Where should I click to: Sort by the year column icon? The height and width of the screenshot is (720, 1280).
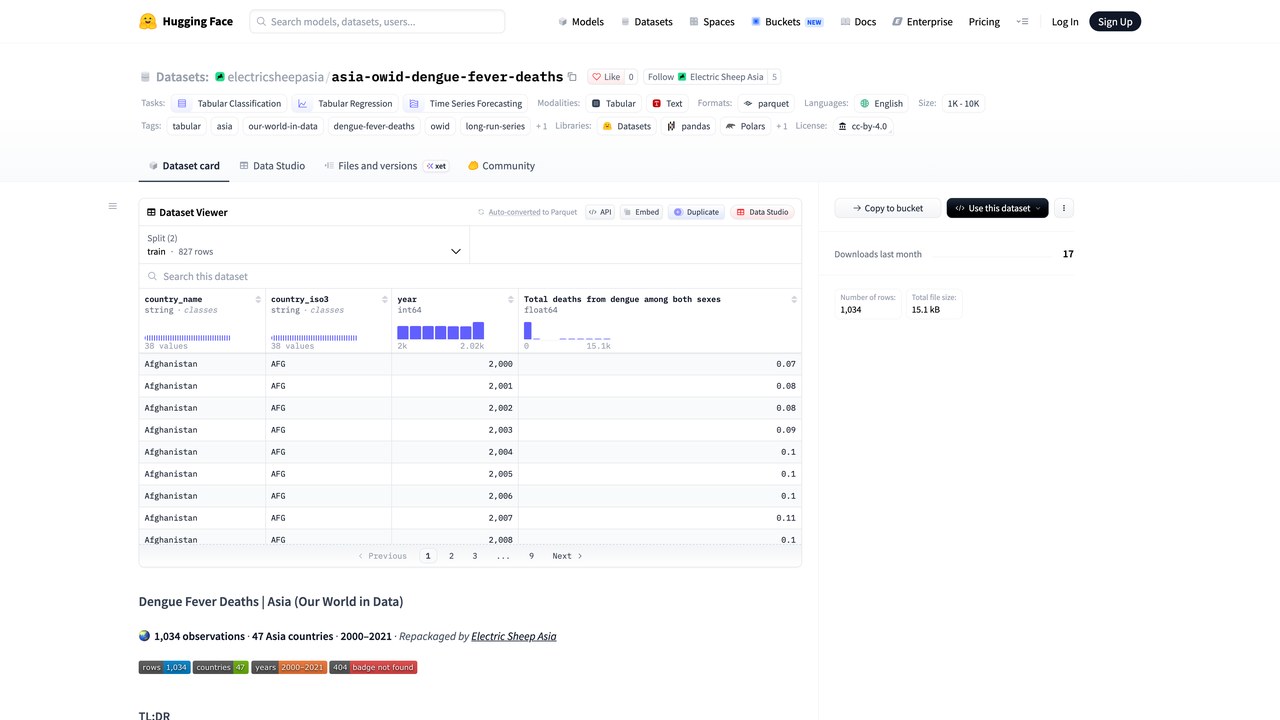(511, 300)
